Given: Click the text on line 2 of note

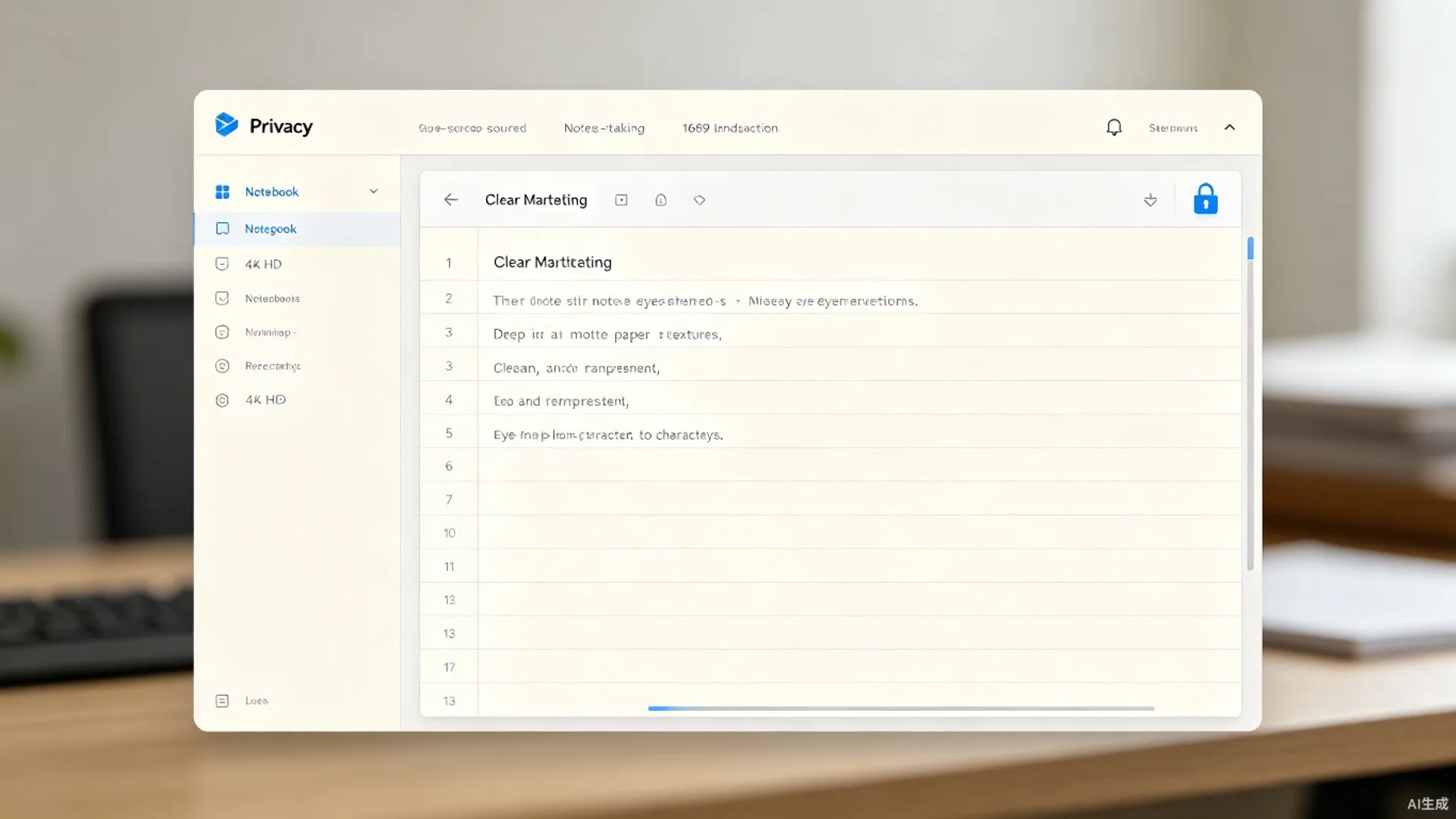Looking at the screenshot, I should (x=705, y=301).
